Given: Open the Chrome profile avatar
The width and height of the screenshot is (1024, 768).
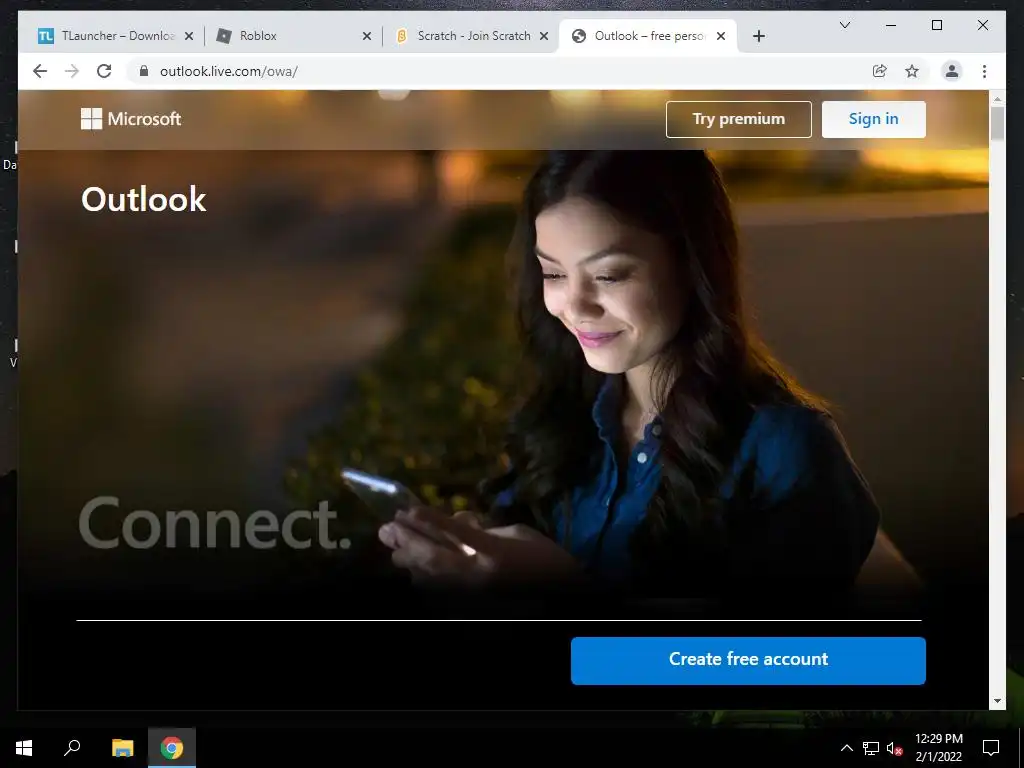Looking at the screenshot, I should click(x=952, y=71).
